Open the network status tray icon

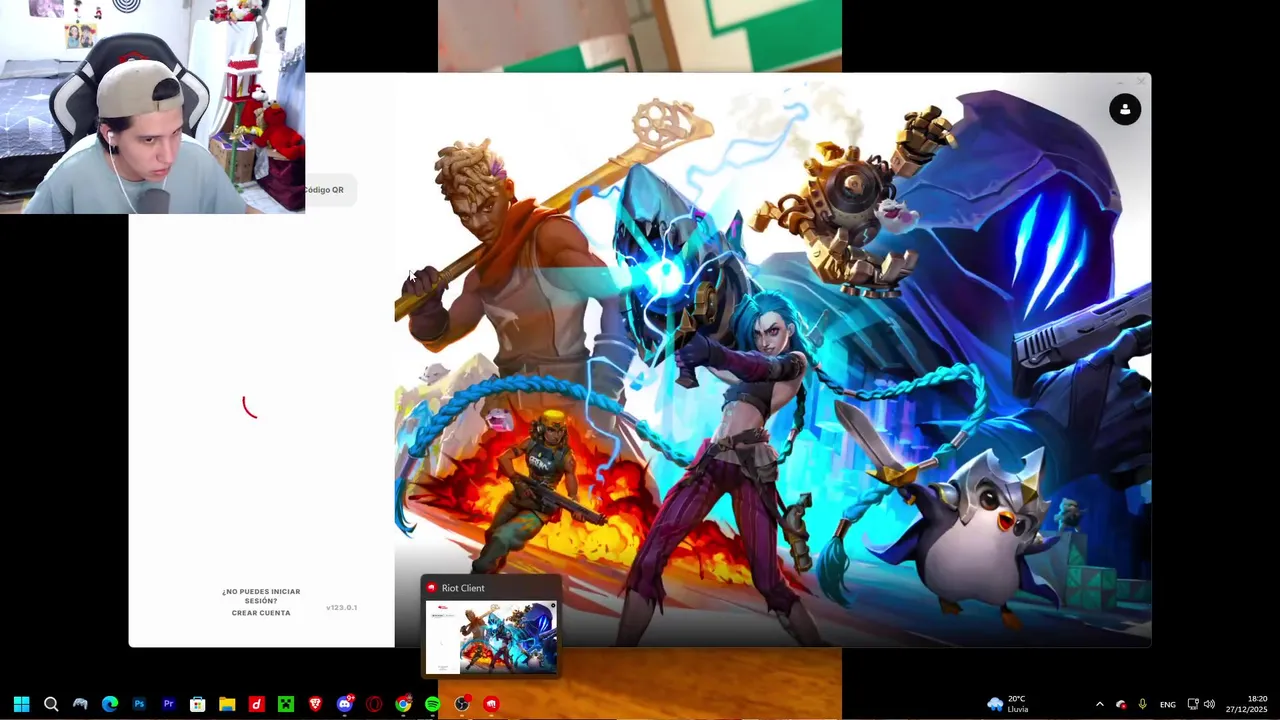click(1193, 704)
